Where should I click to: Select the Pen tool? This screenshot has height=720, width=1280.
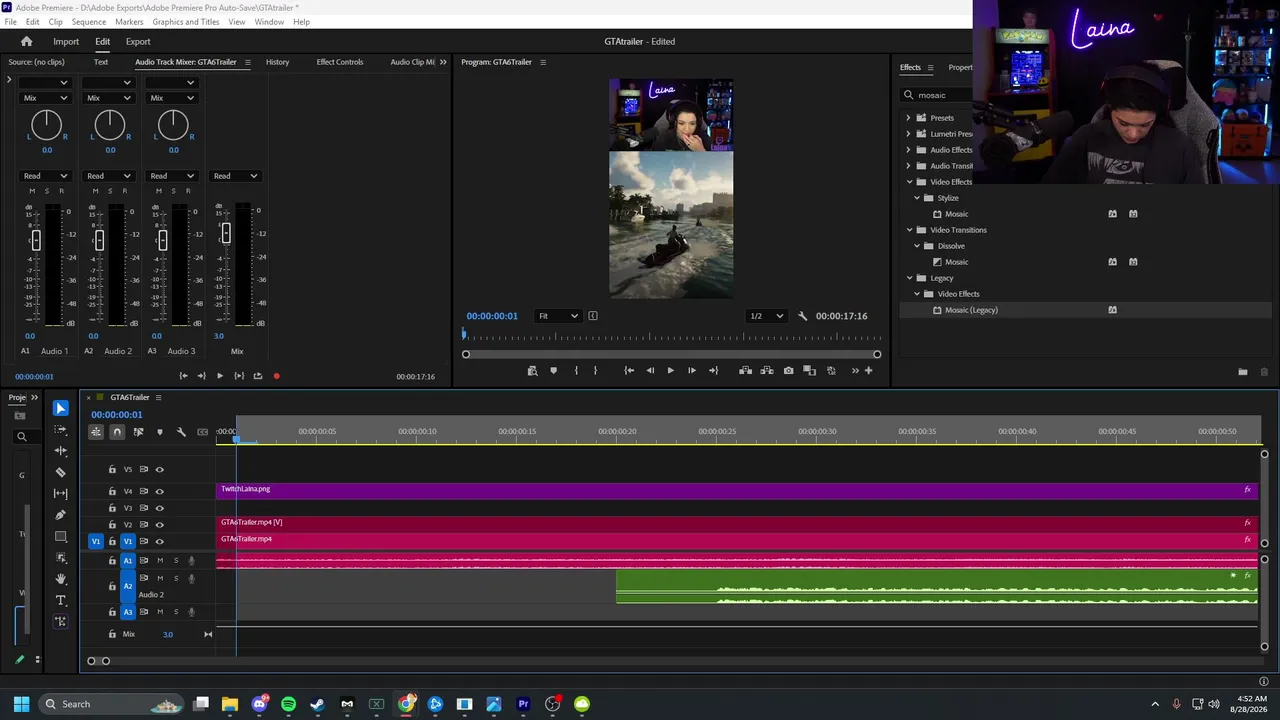tap(61, 515)
